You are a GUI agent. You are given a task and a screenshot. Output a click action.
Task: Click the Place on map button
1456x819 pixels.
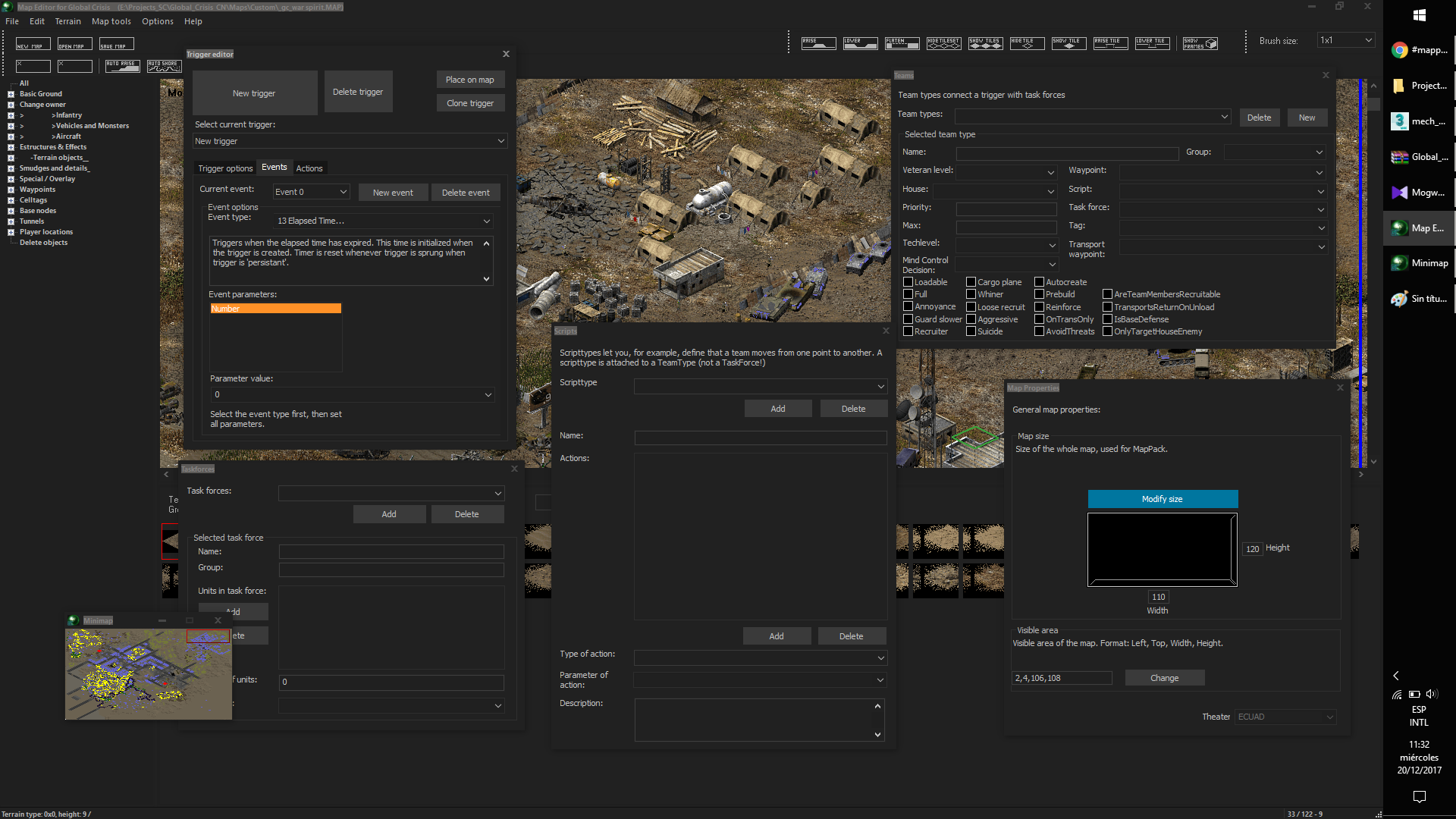point(470,80)
